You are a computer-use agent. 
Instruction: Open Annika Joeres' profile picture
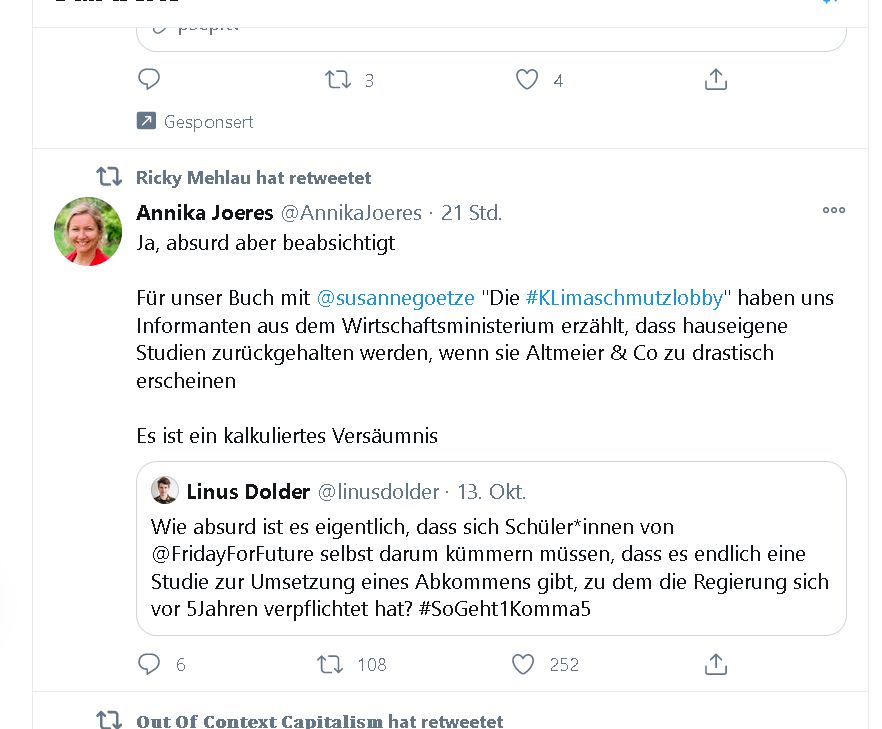(x=88, y=231)
